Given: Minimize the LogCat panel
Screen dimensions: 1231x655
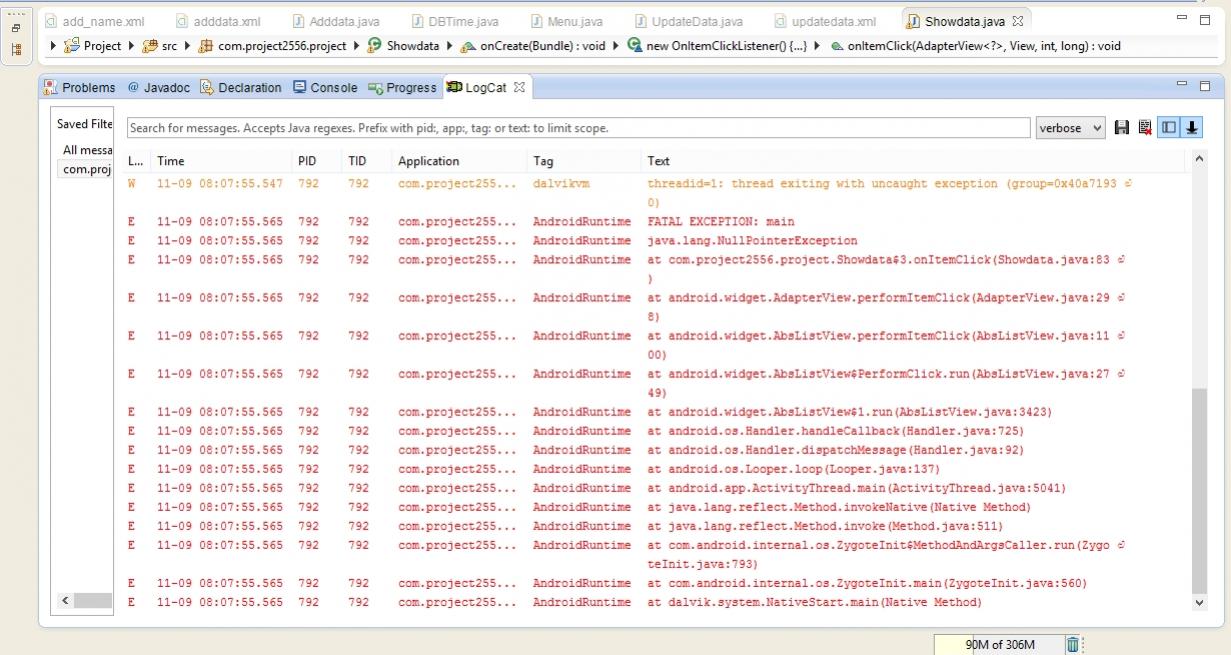Looking at the screenshot, I should pos(1183,87).
